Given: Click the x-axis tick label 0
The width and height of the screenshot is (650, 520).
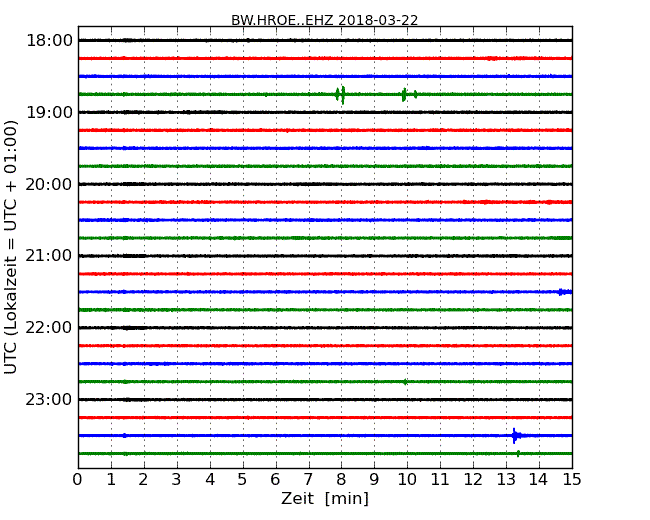Looking at the screenshot, I should pyautogui.click(x=78, y=480).
